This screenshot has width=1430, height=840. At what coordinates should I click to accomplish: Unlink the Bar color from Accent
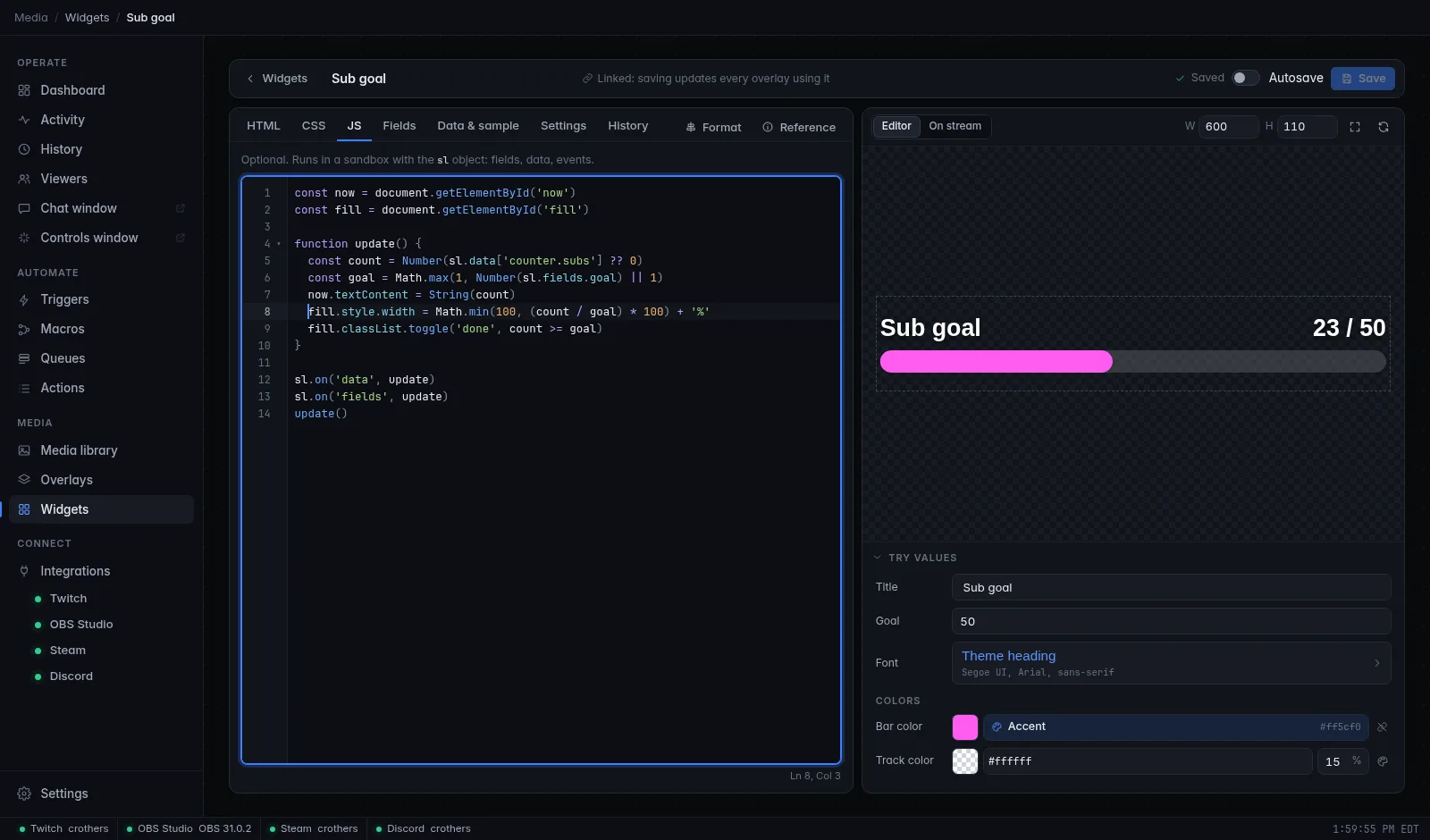(1382, 727)
